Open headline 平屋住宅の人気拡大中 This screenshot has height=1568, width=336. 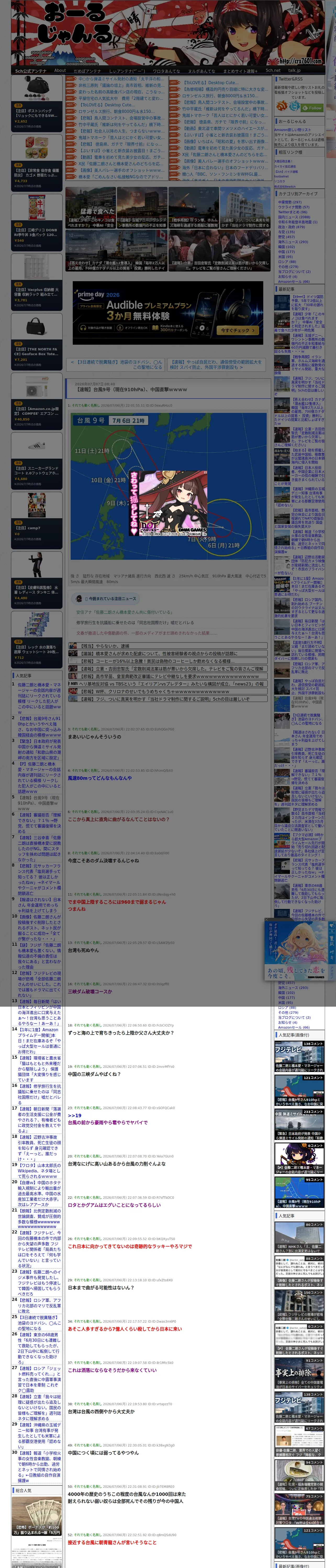tap(120, 99)
